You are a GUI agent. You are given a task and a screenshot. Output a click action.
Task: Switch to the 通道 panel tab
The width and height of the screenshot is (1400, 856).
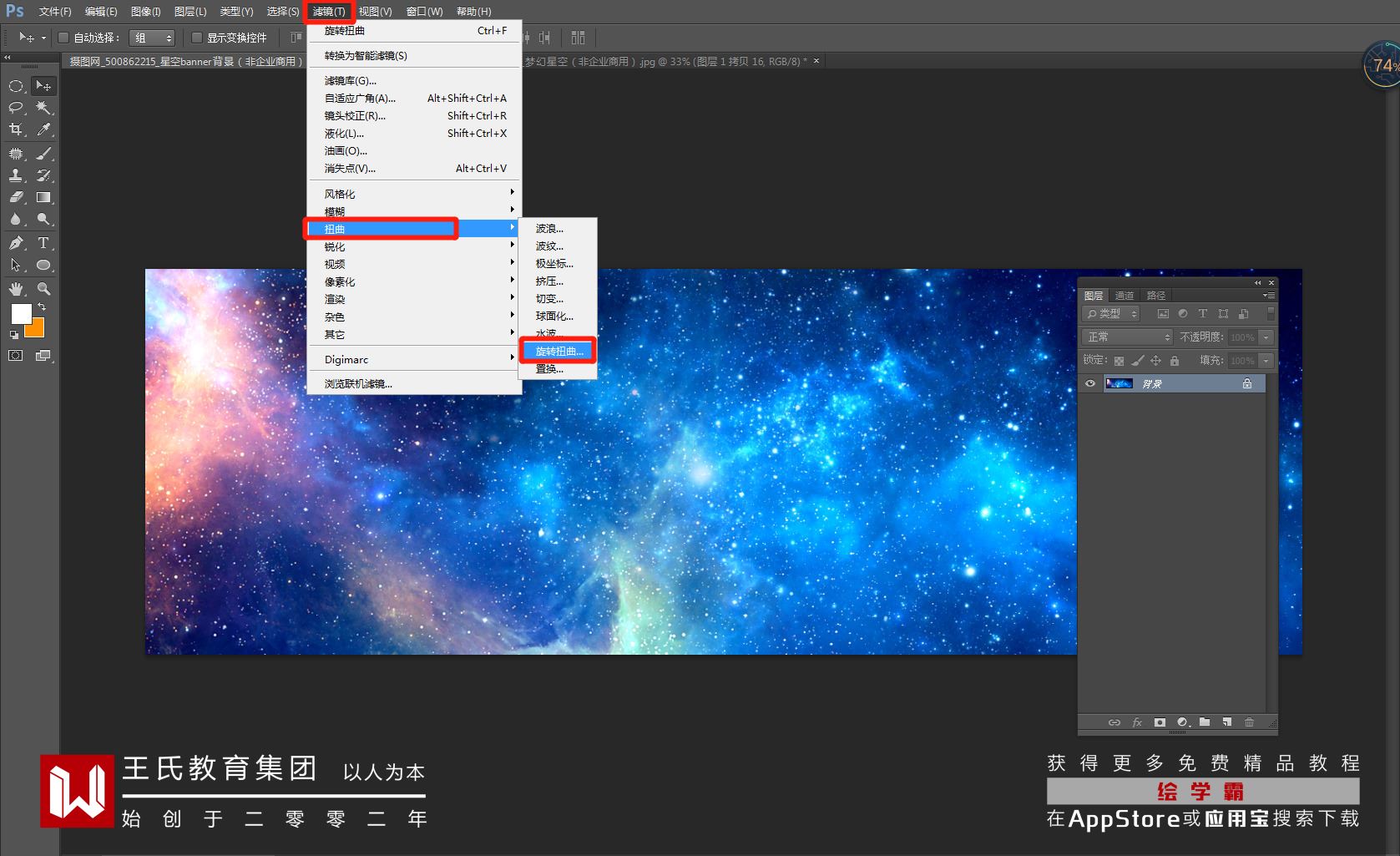[1125, 296]
